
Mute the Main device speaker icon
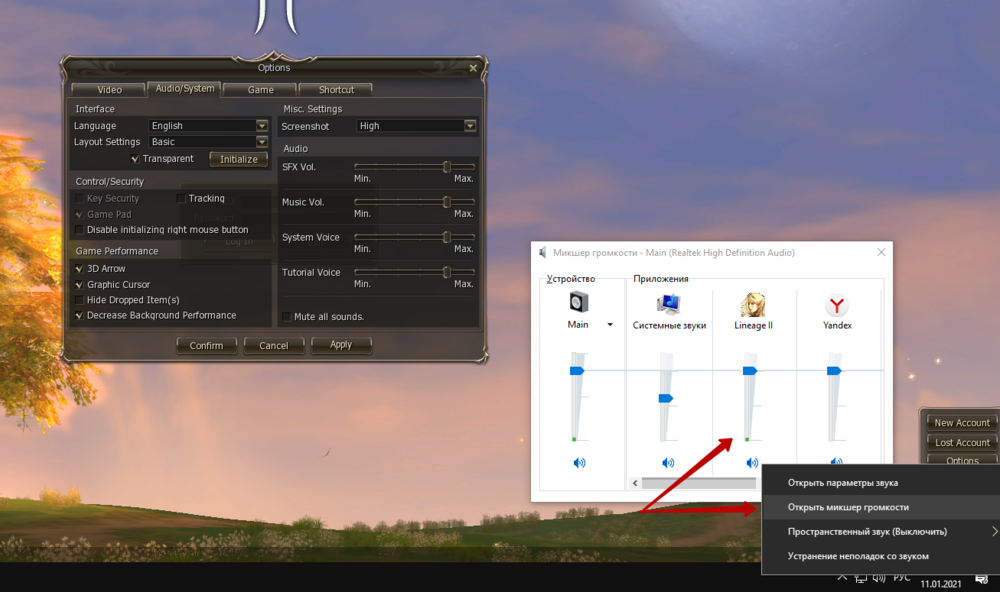[x=579, y=462]
